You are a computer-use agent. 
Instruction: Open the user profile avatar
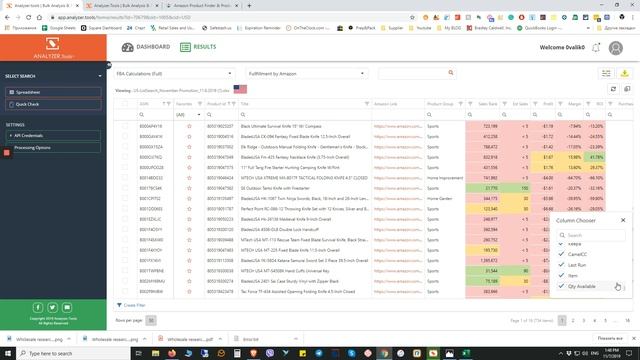(616, 48)
